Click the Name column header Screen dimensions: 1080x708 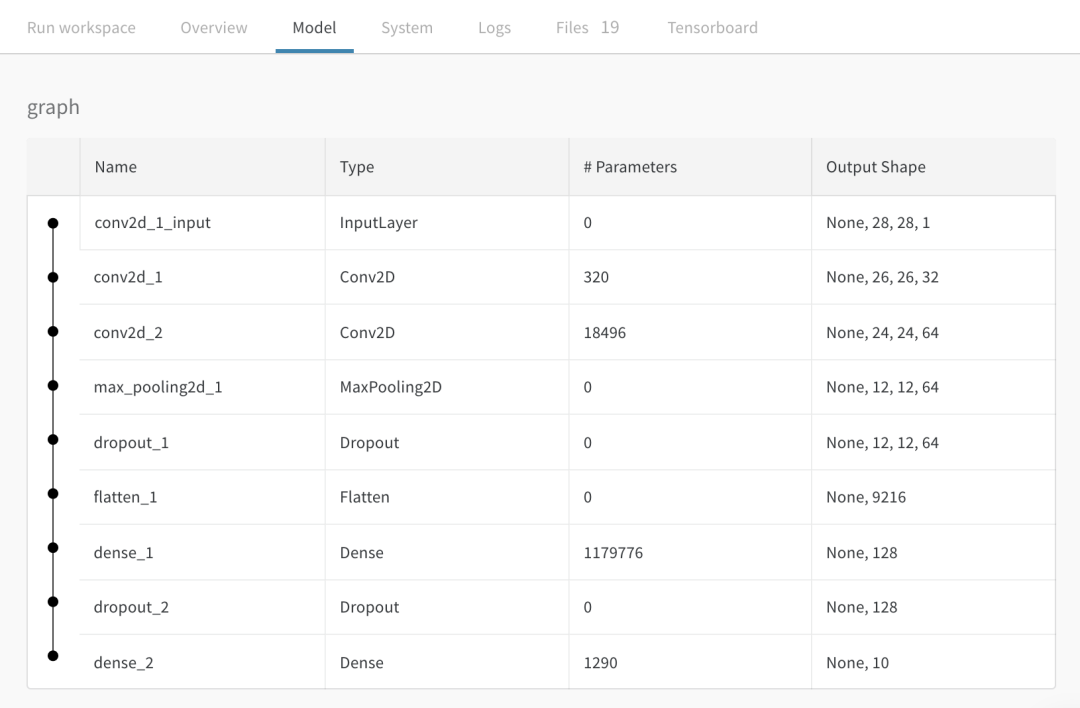116,167
